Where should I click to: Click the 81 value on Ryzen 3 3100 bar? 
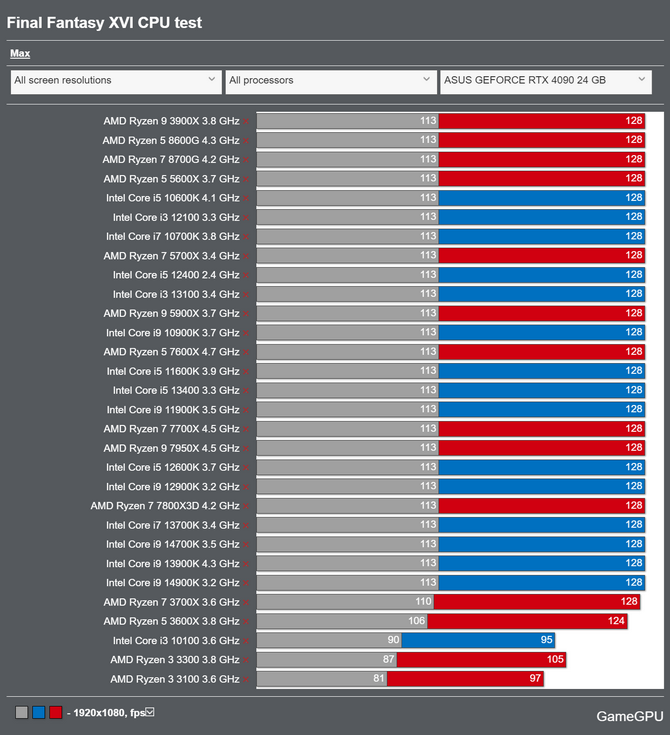pyautogui.click(x=379, y=678)
